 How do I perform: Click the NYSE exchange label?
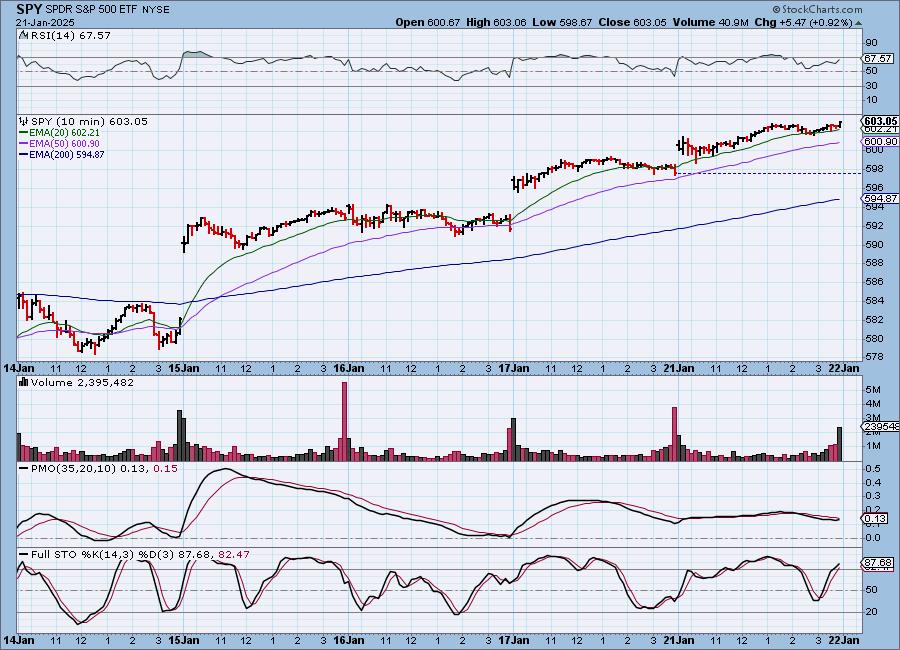156,10
